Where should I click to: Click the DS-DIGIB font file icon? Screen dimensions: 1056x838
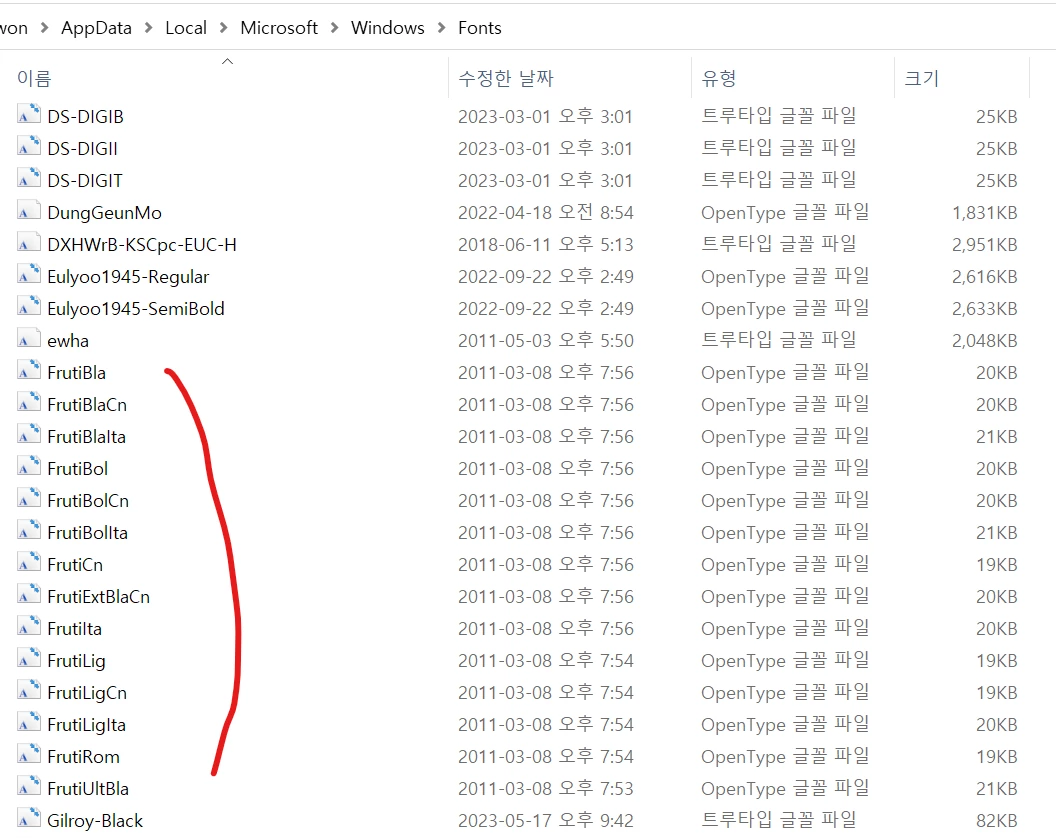pos(28,115)
